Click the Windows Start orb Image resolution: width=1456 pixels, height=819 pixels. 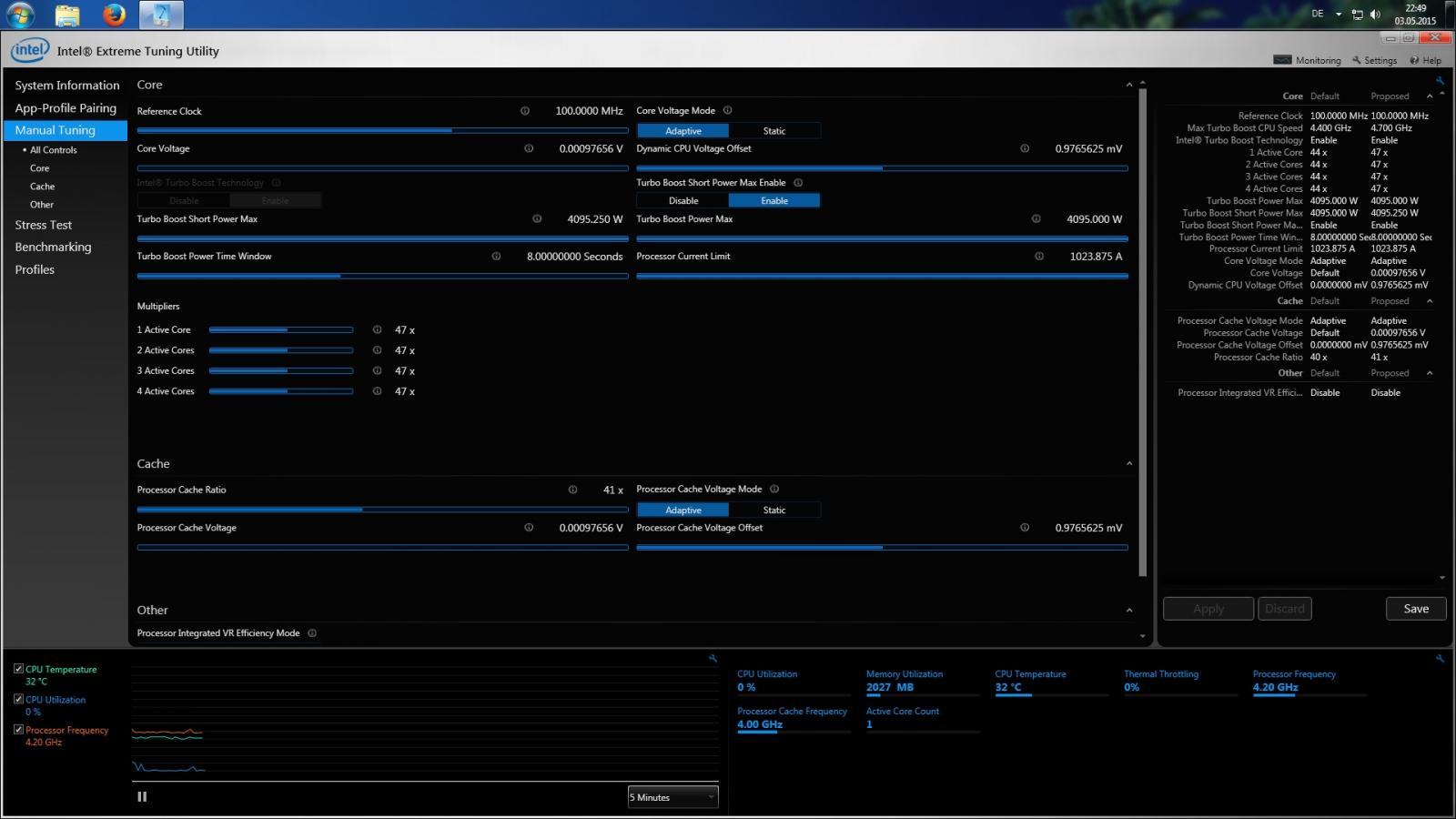(x=20, y=15)
